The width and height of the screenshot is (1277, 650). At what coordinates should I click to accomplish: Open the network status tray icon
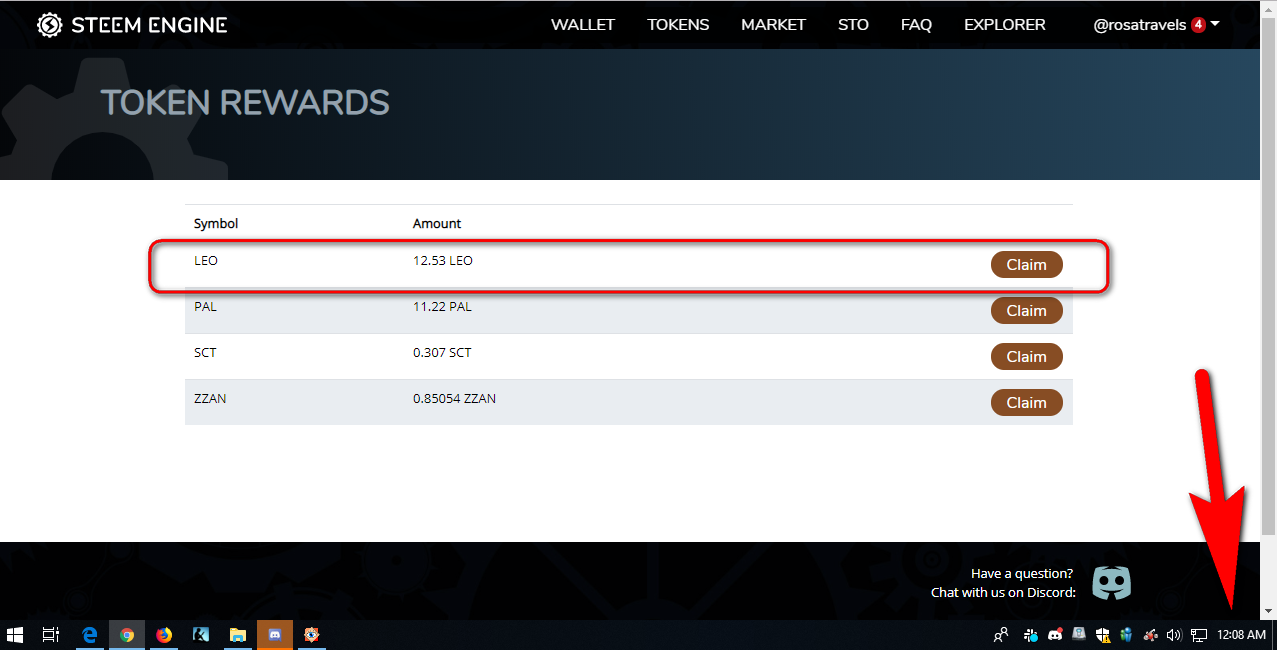(x=1199, y=635)
